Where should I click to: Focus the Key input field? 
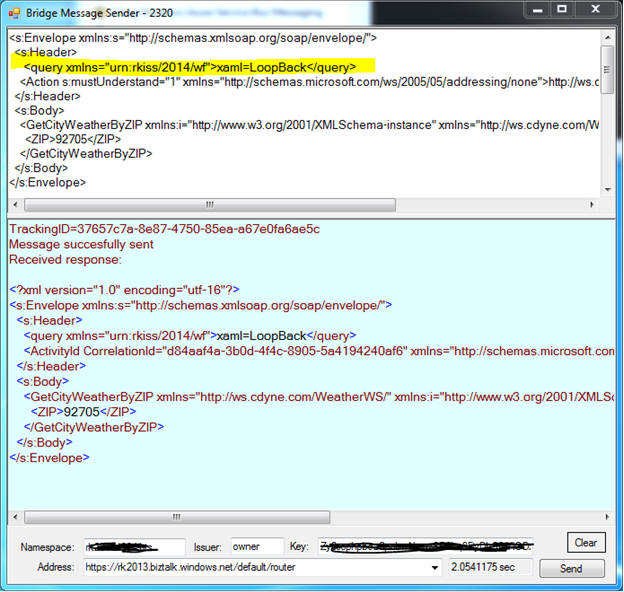click(x=425, y=546)
